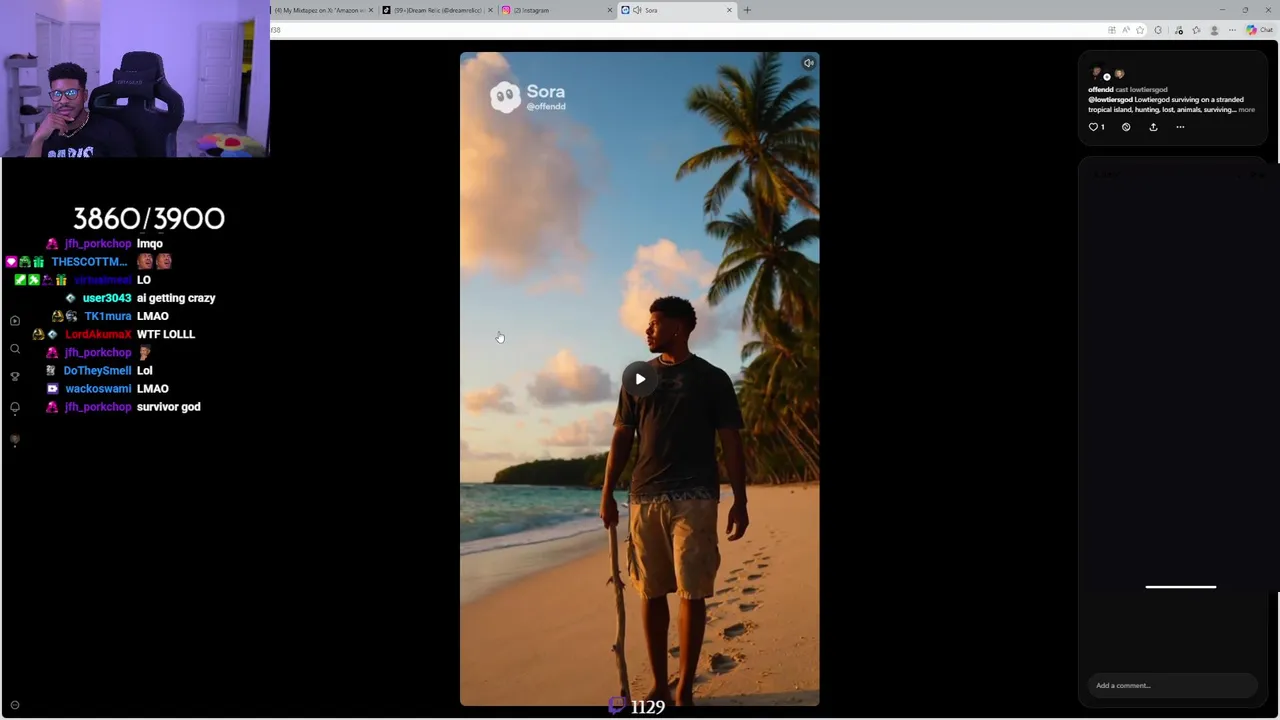Screen dimensions: 1280x720
Task: Click chat user 'wackoswami'
Action: [98, 389]
